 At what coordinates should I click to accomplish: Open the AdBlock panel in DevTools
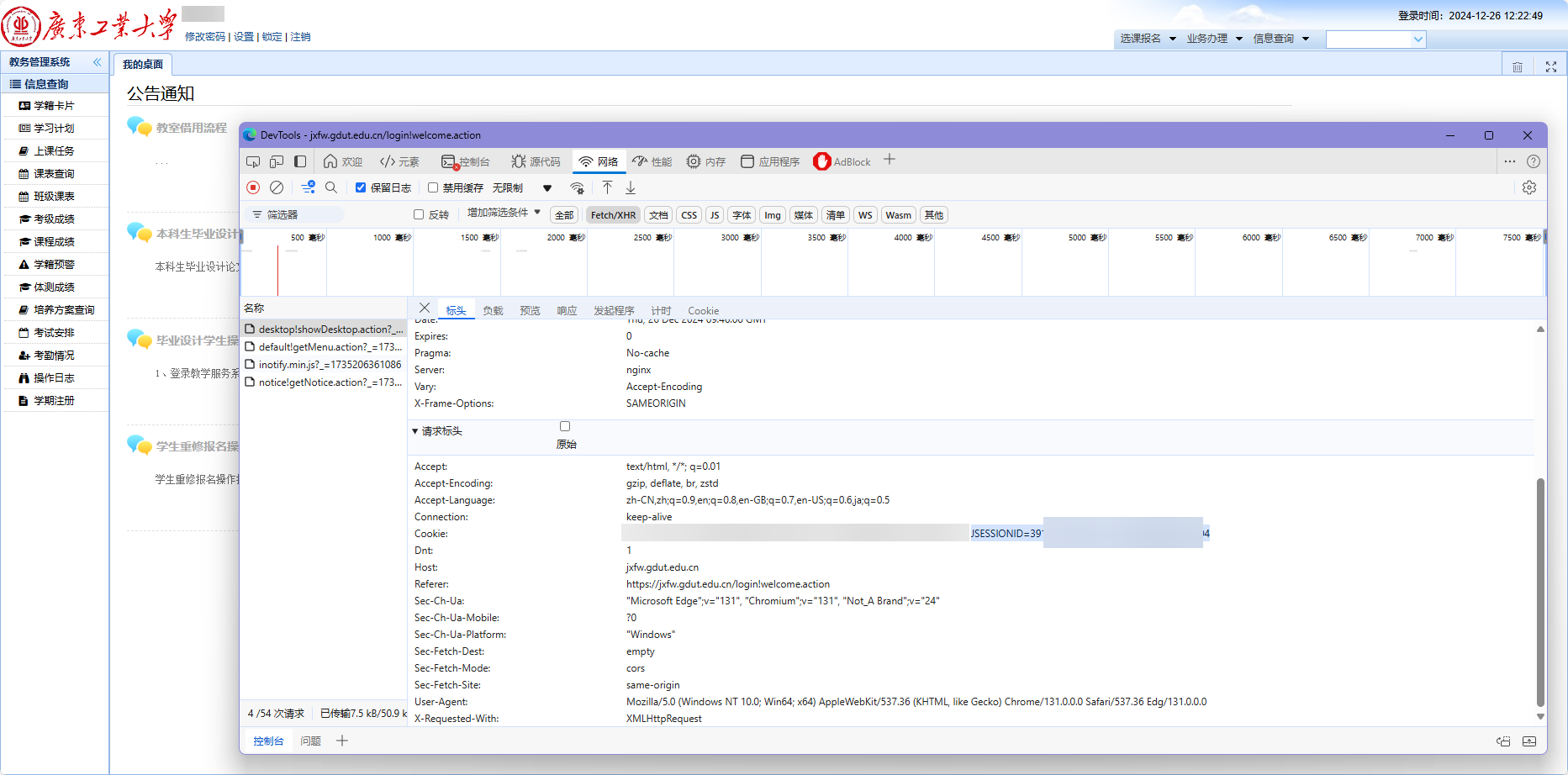(842, 161)
